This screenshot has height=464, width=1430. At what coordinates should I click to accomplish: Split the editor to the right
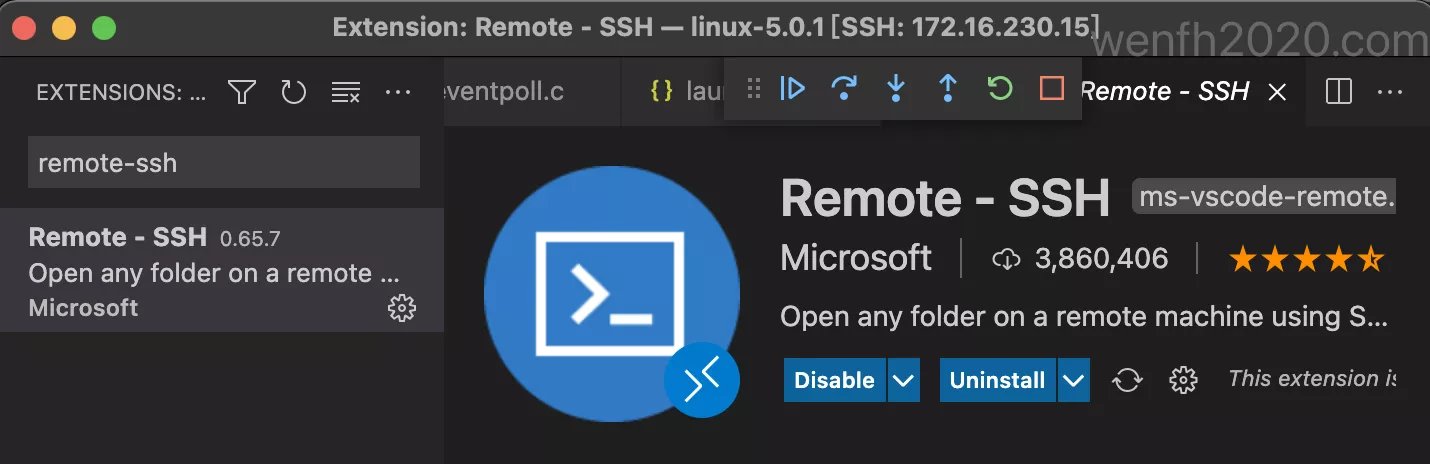1338,92
